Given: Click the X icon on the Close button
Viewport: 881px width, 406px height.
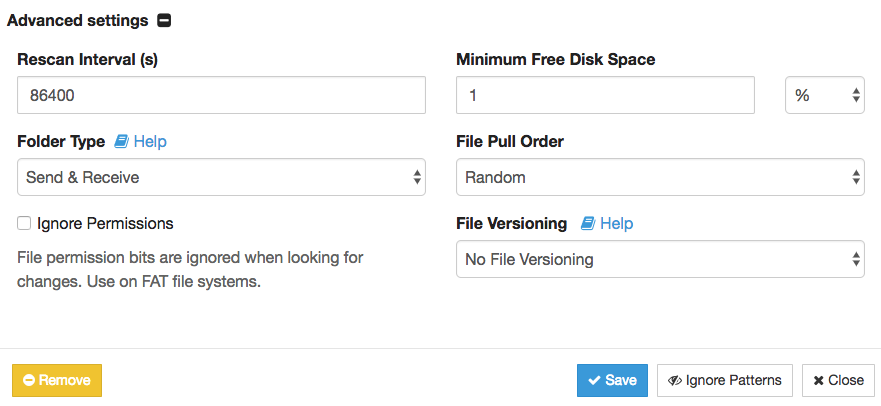Looking at the screenshot, I should (x=818, y=381).
